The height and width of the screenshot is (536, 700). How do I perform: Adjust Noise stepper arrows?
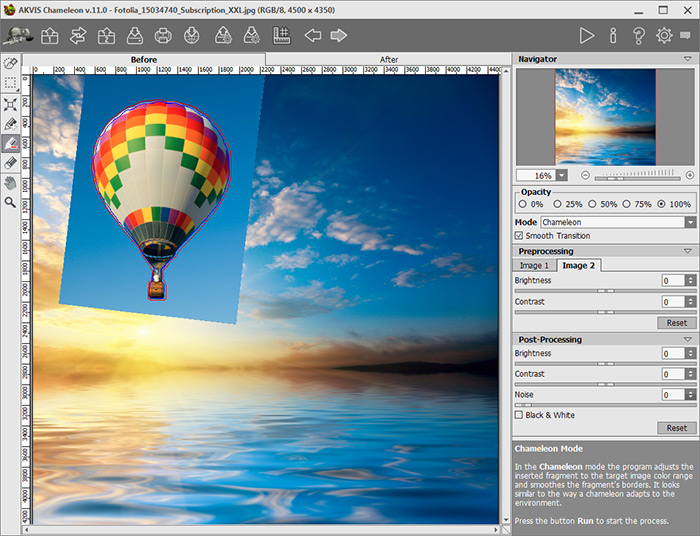click(x=691, y=395)
